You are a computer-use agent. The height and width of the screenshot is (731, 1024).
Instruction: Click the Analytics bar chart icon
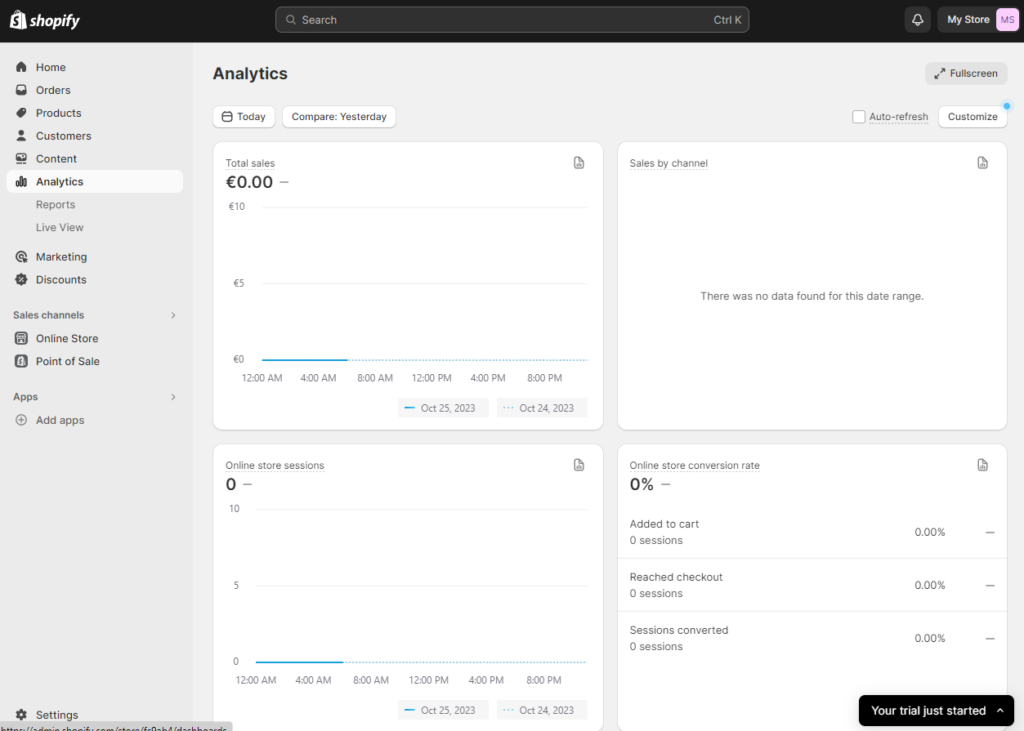point(21,181)
